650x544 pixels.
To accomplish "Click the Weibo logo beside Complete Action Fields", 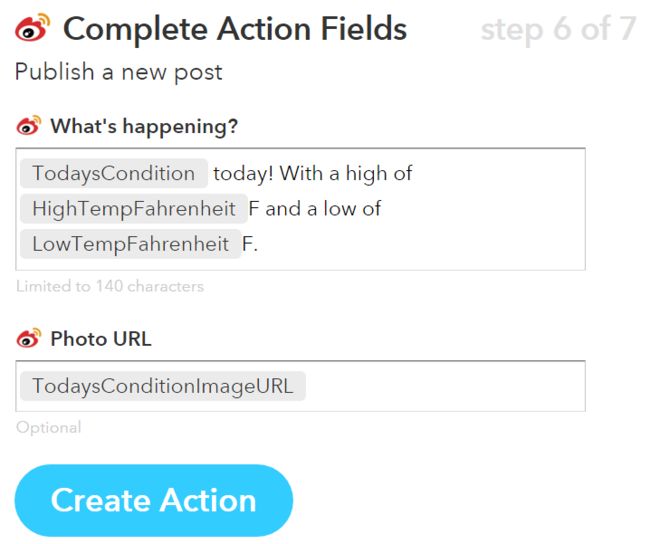I will tap(32, 27).
